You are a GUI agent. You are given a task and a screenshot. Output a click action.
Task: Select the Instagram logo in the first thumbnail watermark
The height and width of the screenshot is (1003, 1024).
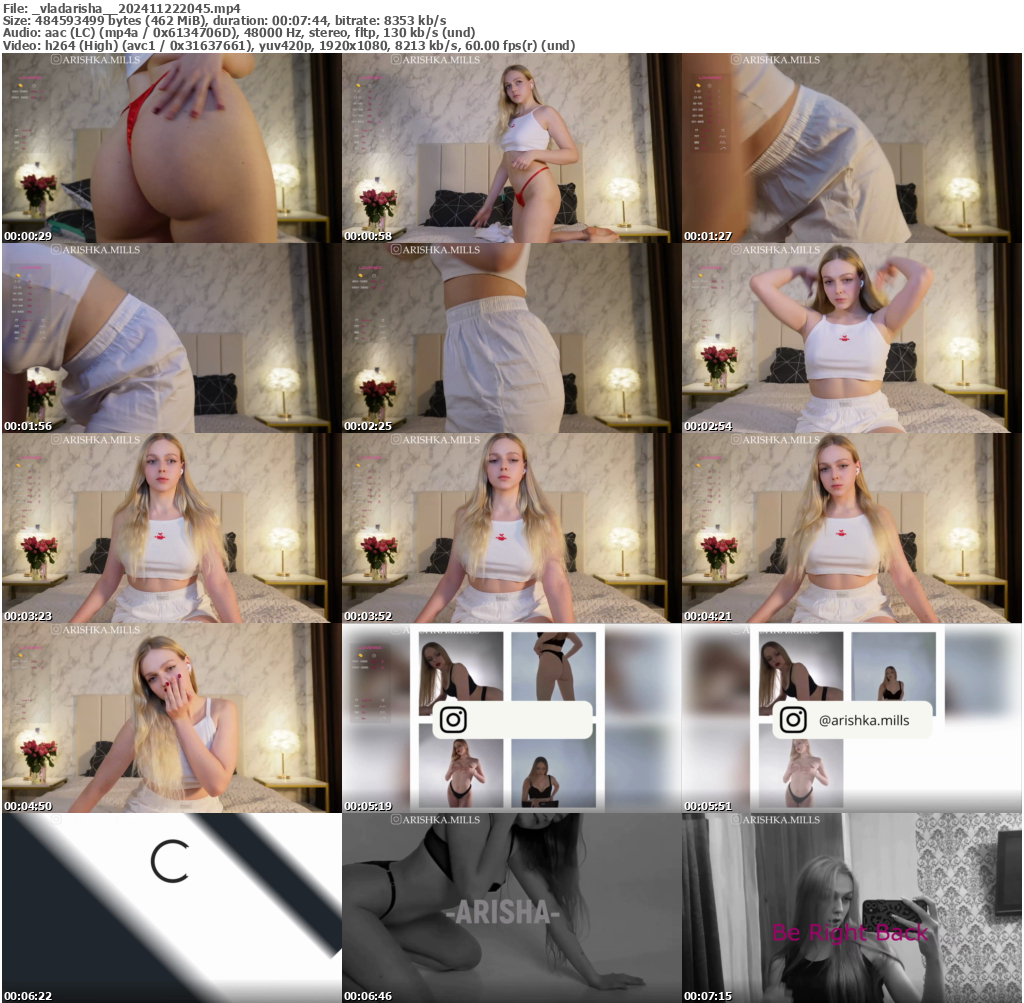tap(55, 60)
